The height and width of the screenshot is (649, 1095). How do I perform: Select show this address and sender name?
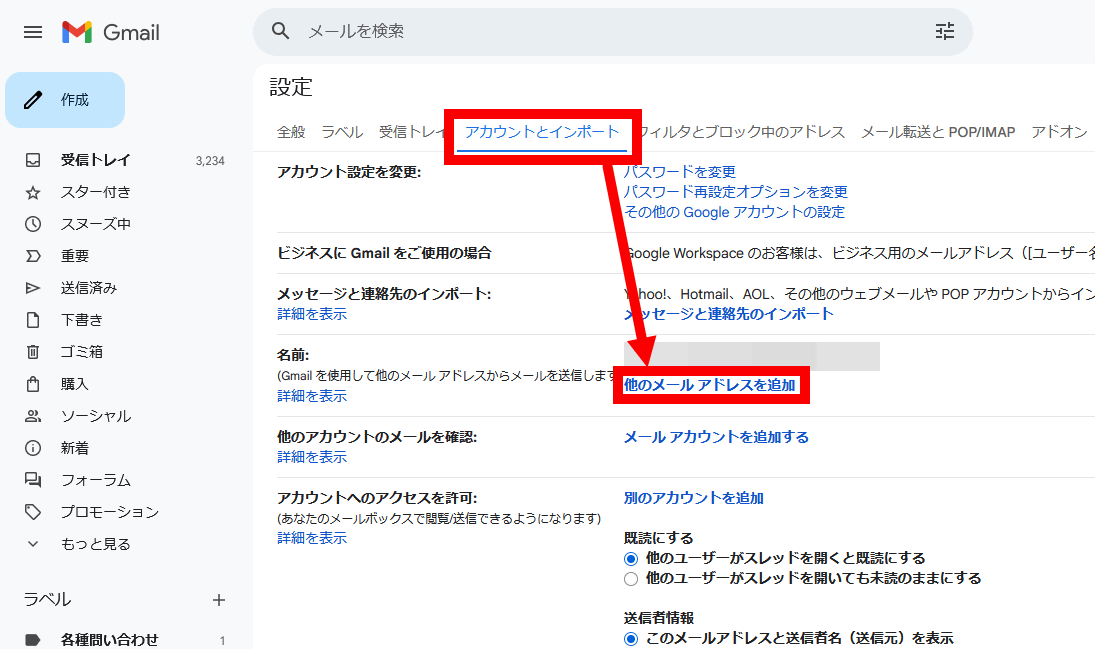tap(631, 638)
